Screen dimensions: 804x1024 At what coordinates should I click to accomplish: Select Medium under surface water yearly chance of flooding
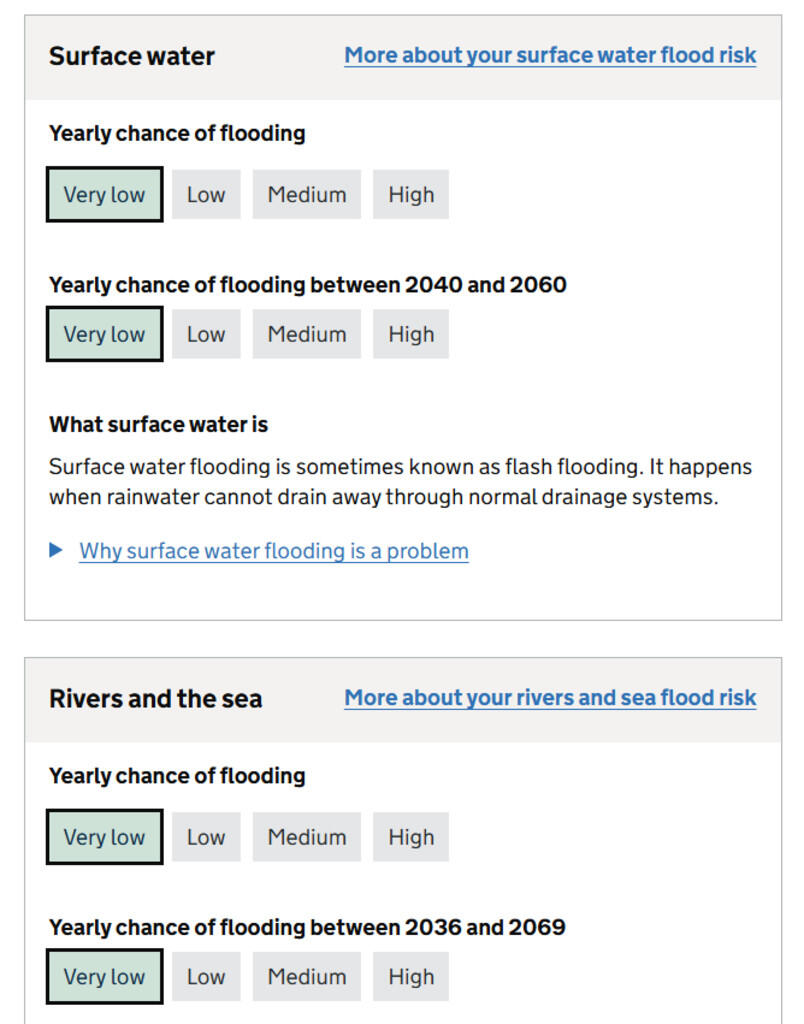[x=306, y=194]
